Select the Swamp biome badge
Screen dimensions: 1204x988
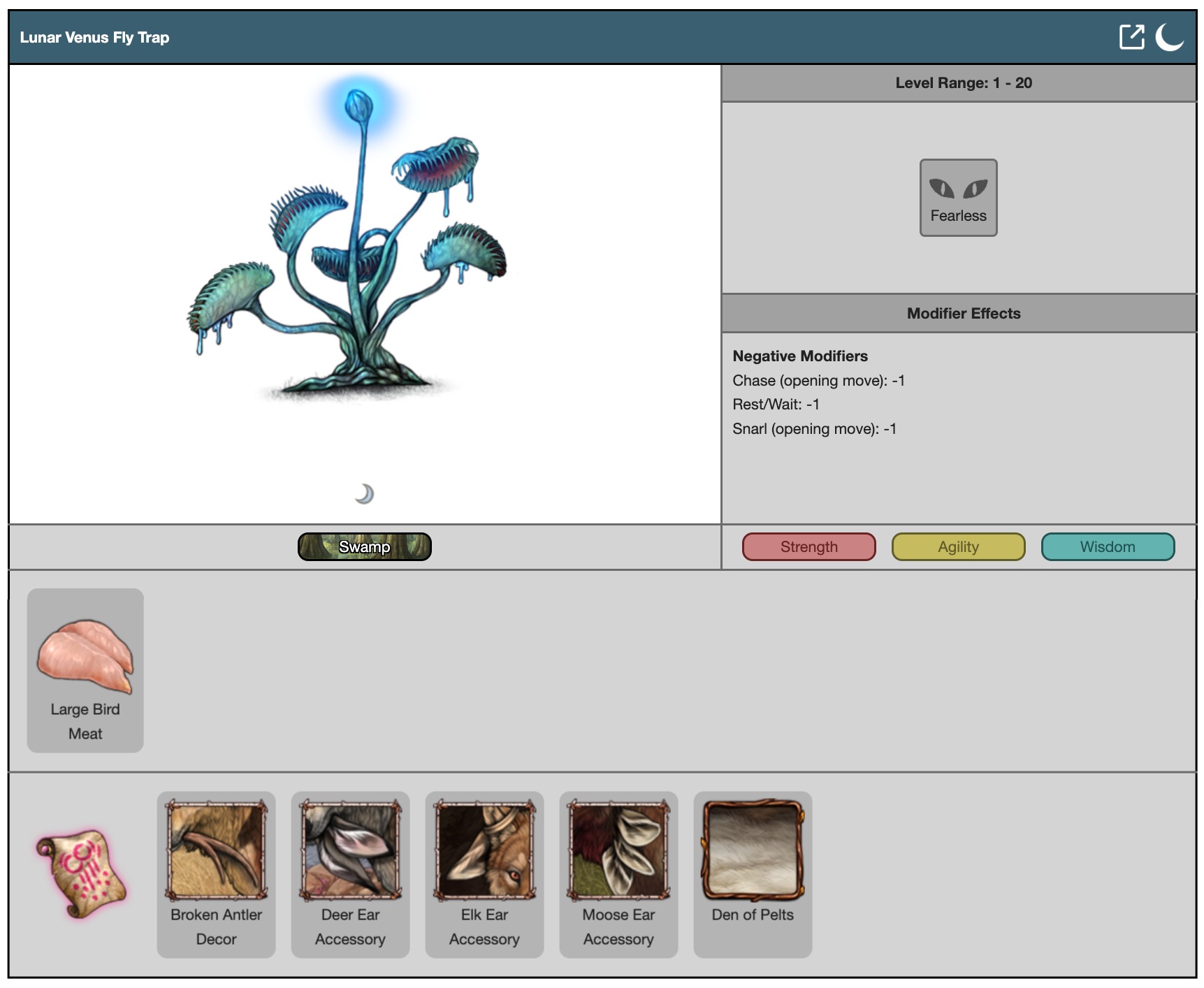[x=364, y=546]
